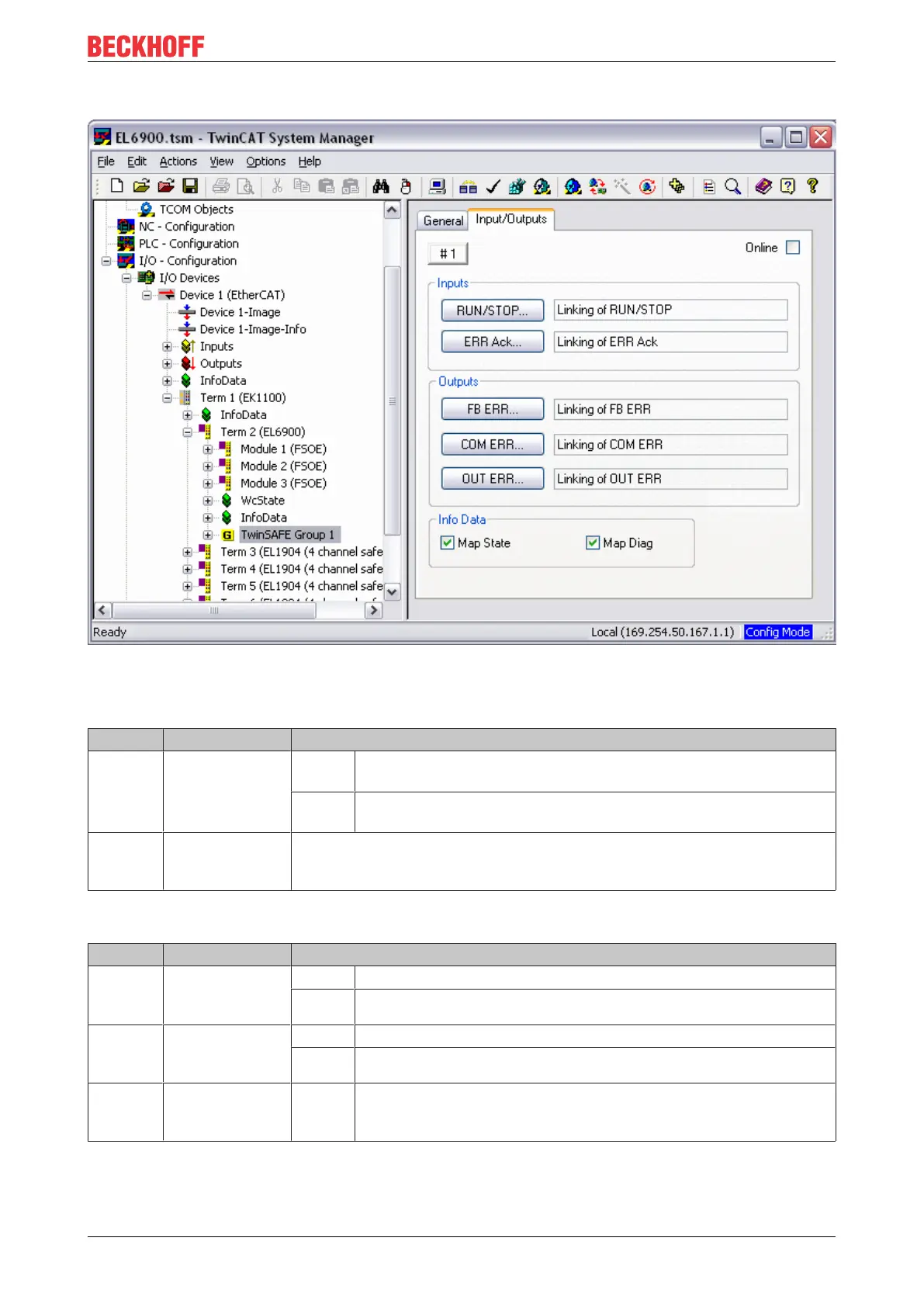Click the Linking of RUN/STOP field

(670, 310)
